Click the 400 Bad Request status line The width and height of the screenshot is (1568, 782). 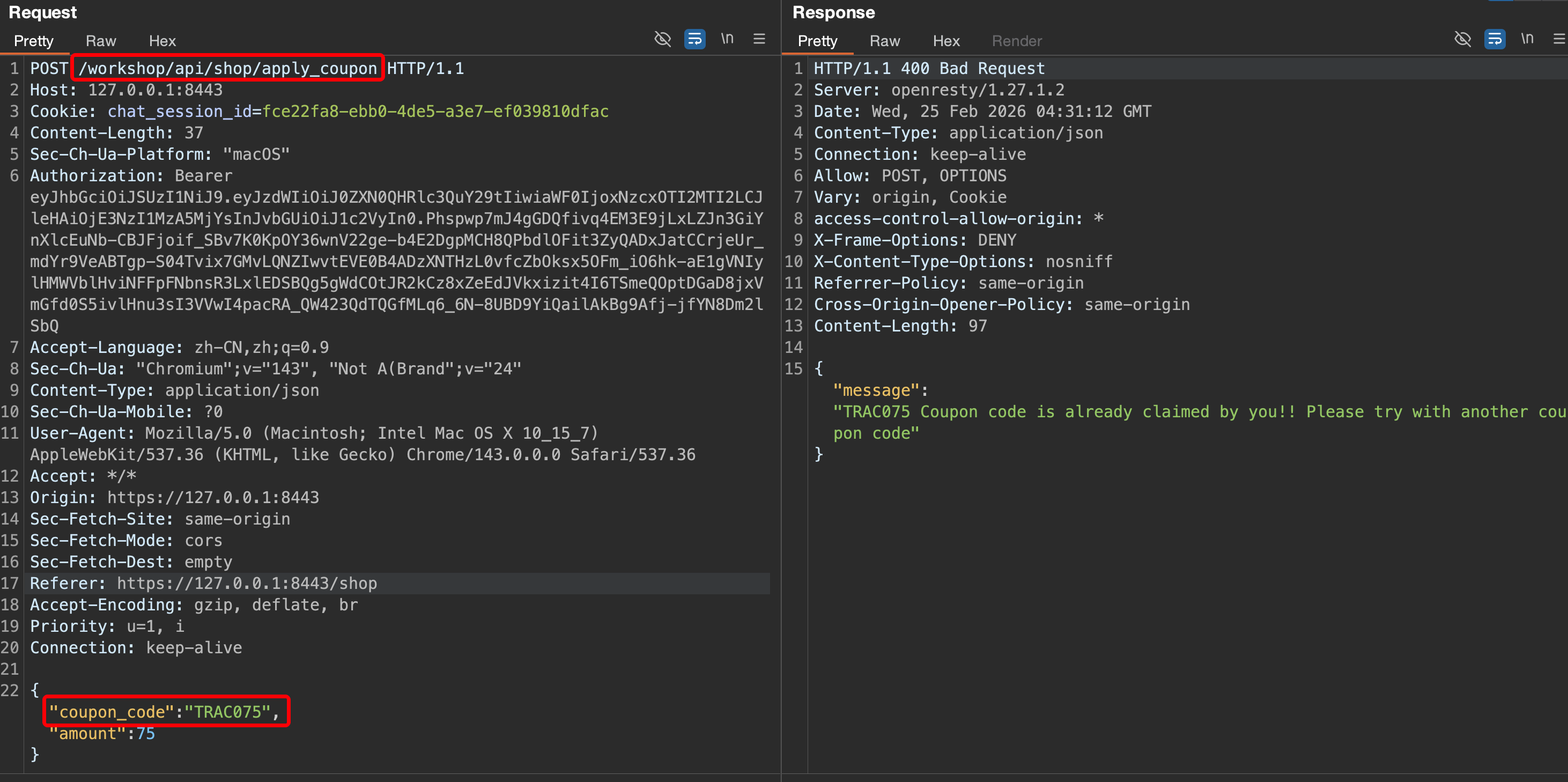929,68
